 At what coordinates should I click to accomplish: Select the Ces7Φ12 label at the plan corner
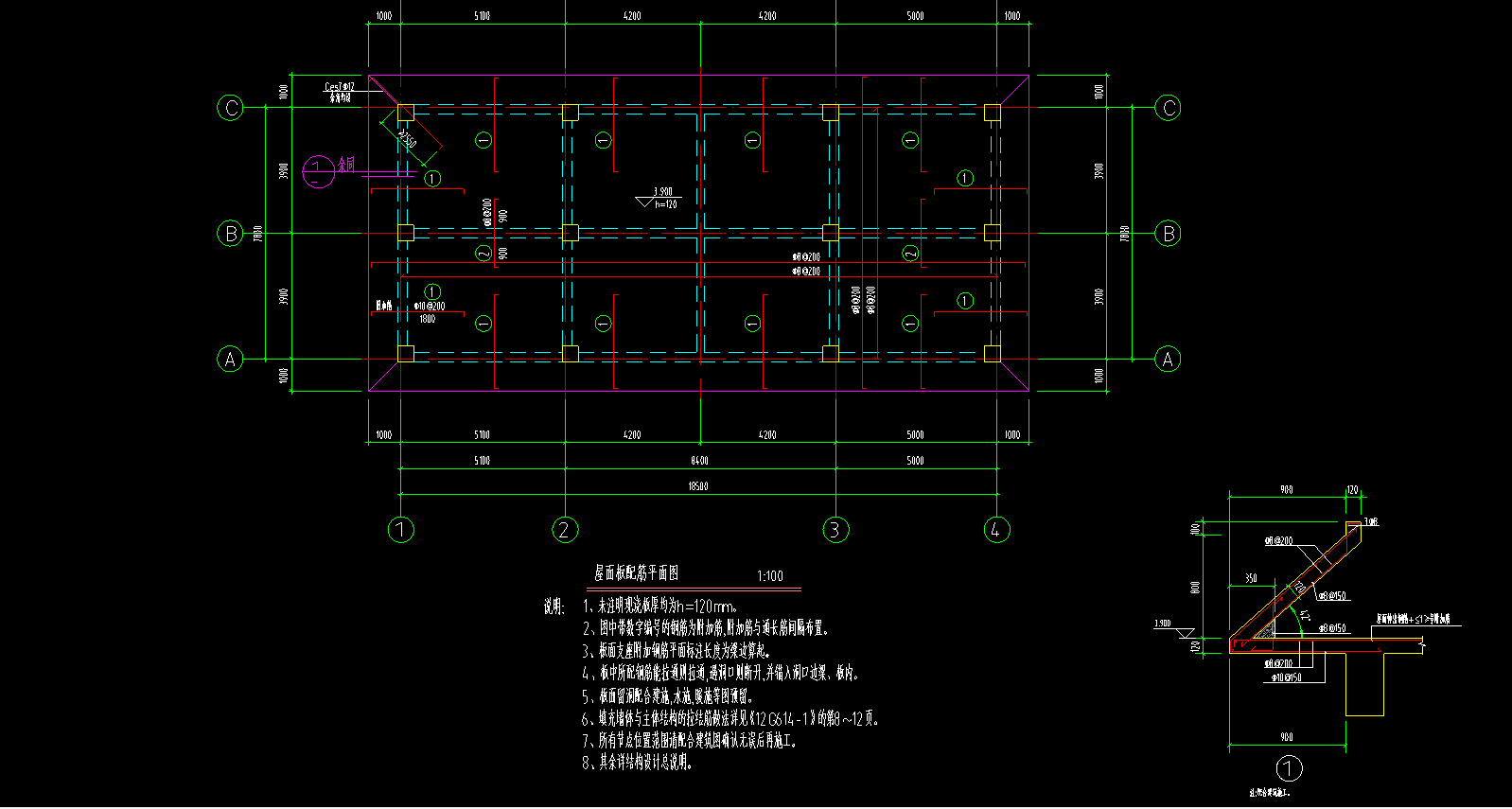coord(340,86)
